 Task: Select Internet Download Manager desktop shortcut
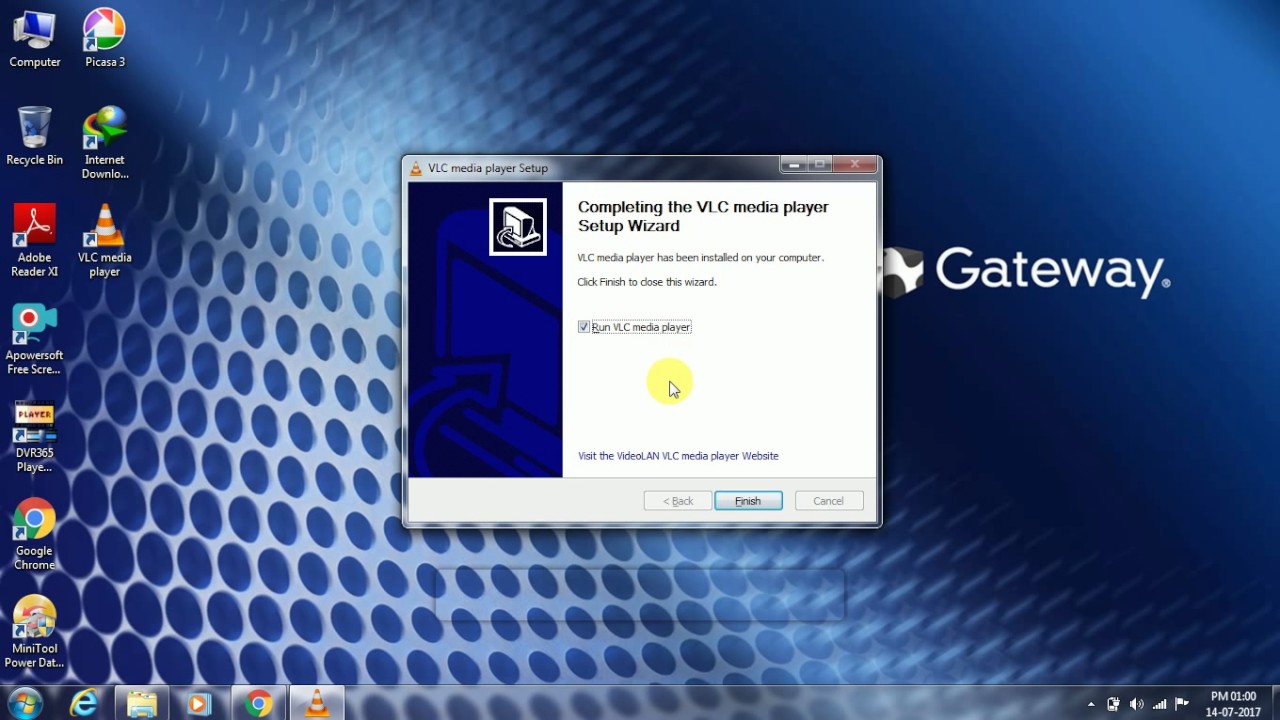104,143
